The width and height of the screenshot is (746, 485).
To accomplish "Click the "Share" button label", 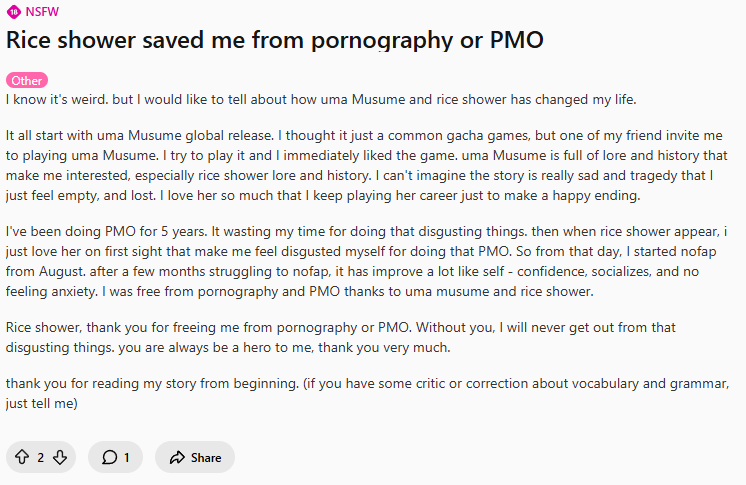I will (x=206, y=457).
